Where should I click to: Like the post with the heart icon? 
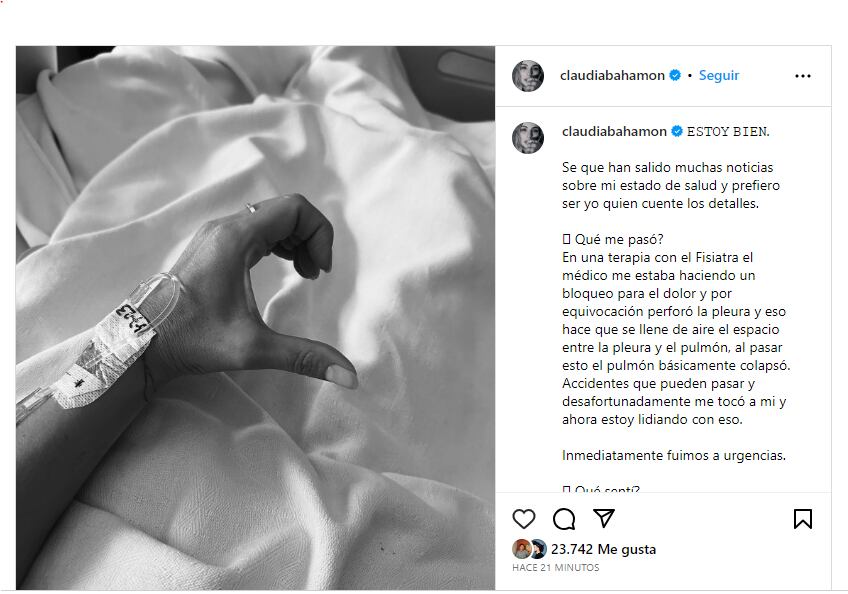click(x=524, y=519)
